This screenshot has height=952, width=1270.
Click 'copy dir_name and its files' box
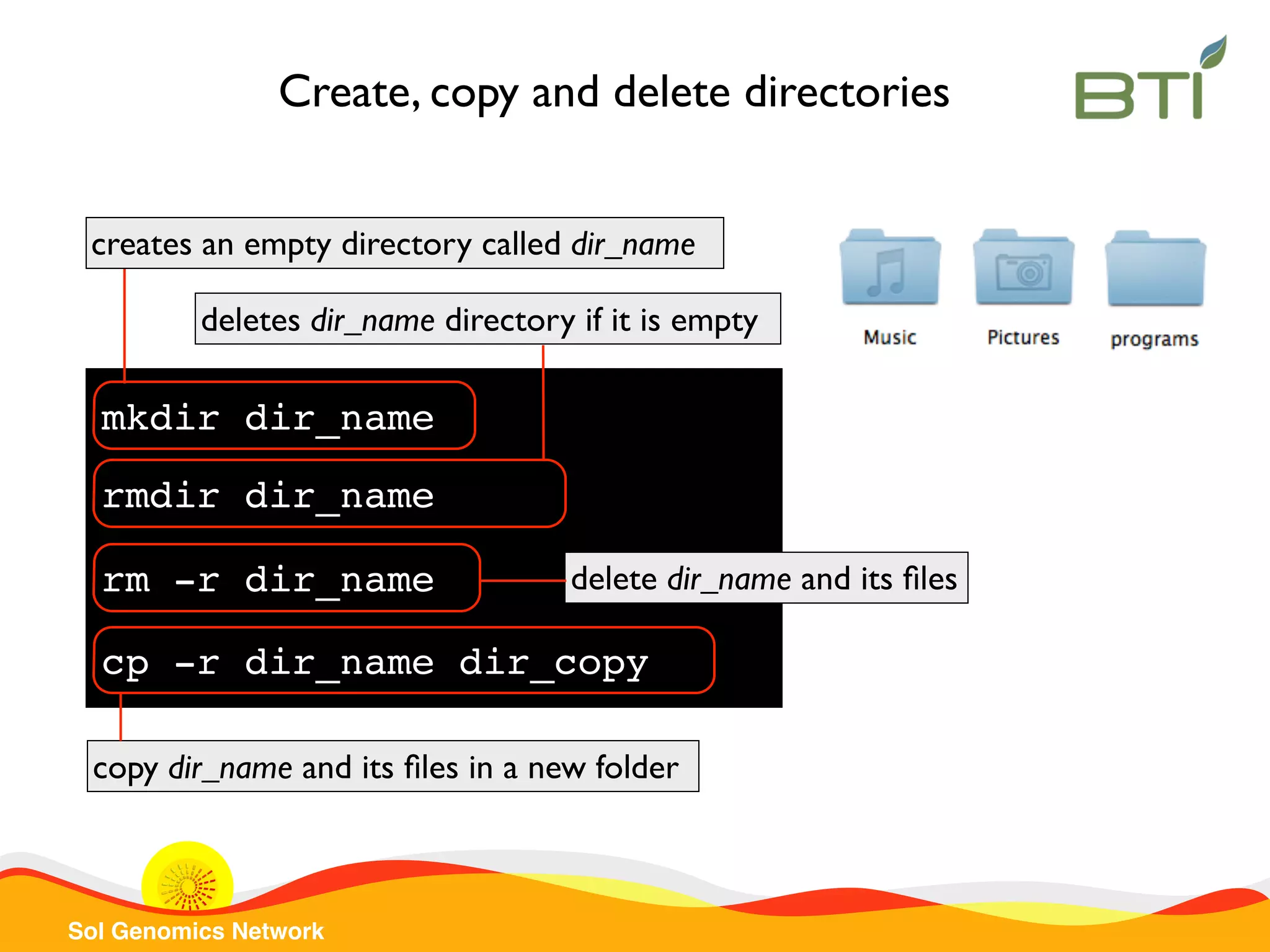coord(393,767)
